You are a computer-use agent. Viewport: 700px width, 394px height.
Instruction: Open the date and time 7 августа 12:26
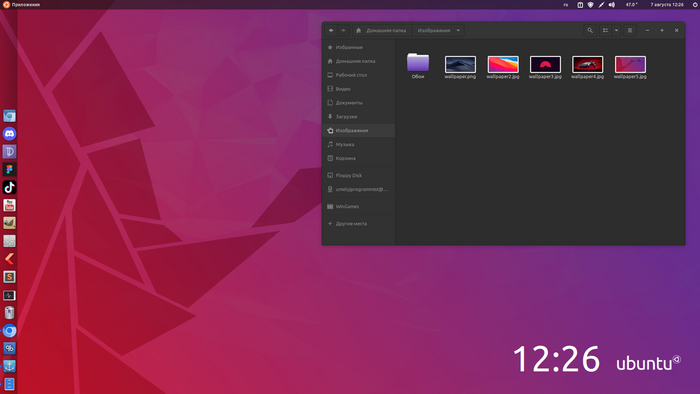(x=667, y=4)
